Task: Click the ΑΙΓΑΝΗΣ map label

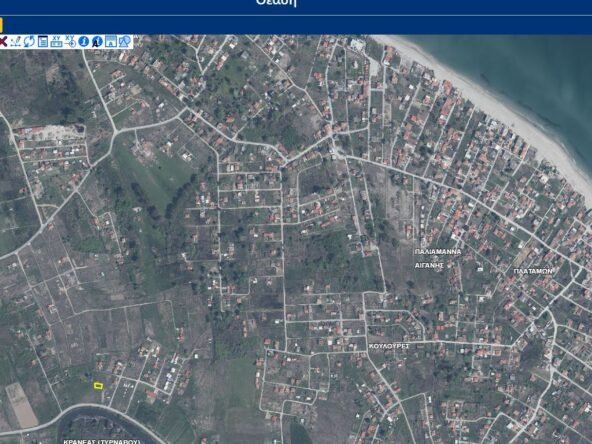Action: [x=429, y=265]
